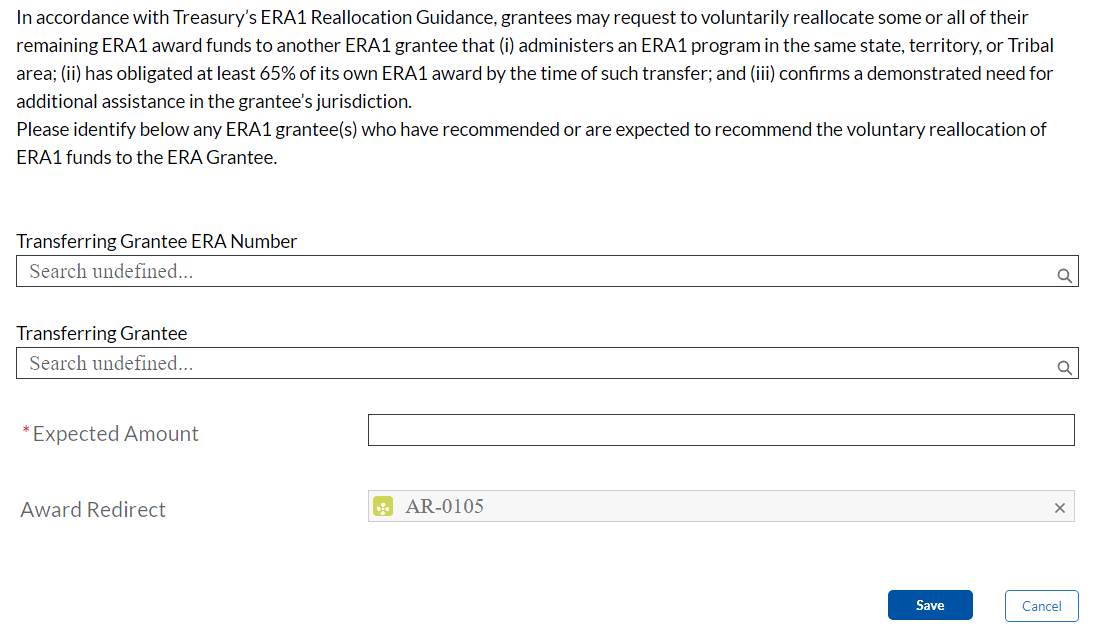
Task: Click the search magnifier in ERA Number field
Action: click(1064, 276)
